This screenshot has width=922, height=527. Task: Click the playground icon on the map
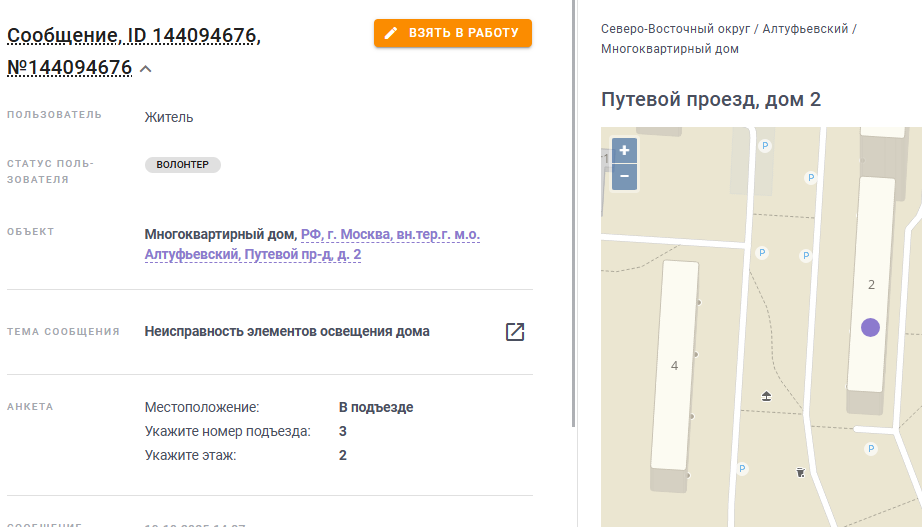click(x=766, y=396)
